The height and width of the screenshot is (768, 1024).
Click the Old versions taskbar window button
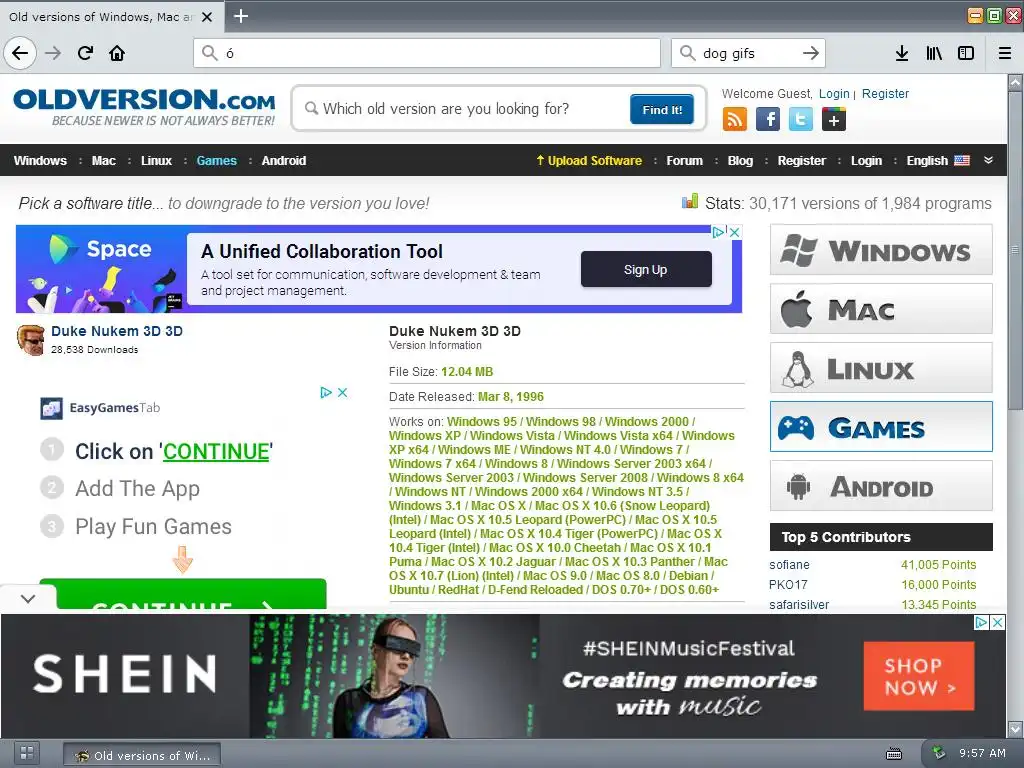tap(142, 755)
